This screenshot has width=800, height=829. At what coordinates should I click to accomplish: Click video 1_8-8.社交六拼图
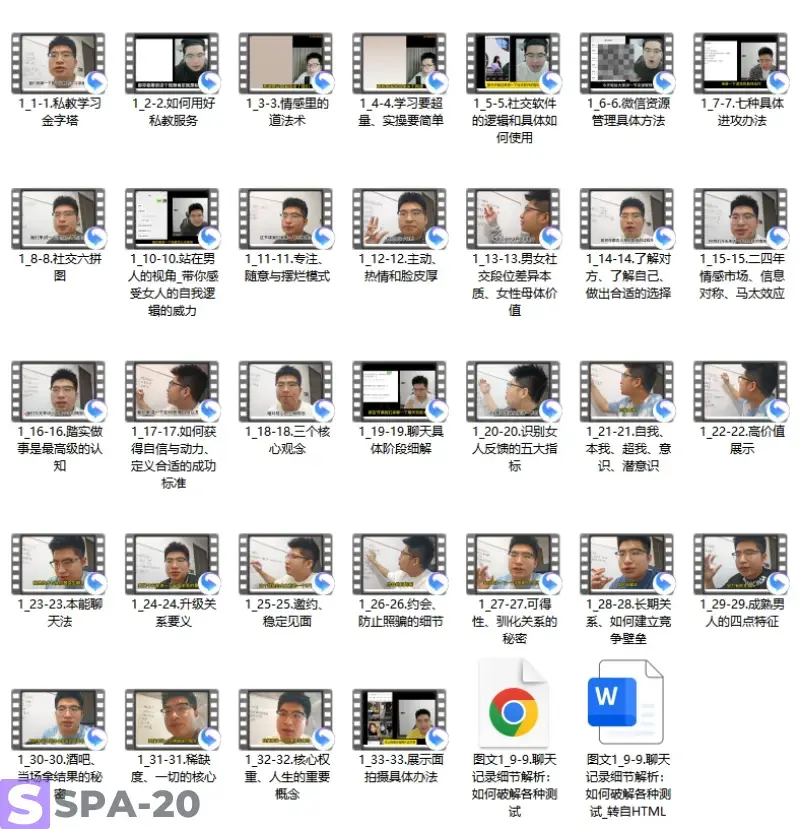click(58, 219)
